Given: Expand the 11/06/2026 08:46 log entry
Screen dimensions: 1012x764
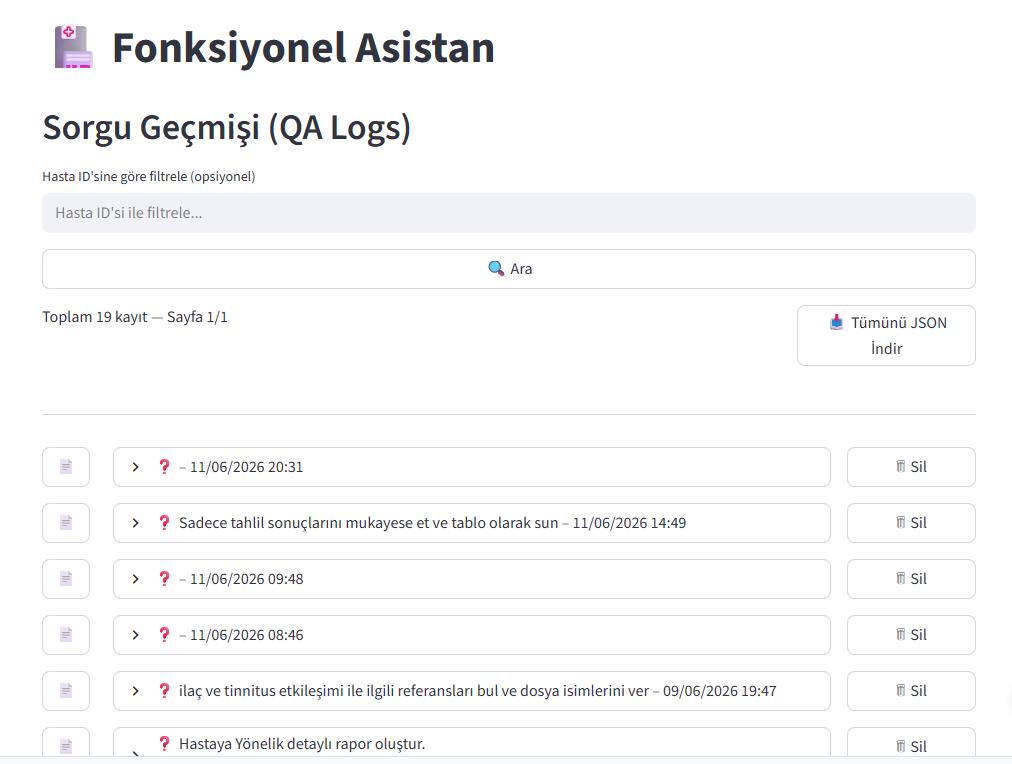Looking at the screenshot, I should coord(472,635).
